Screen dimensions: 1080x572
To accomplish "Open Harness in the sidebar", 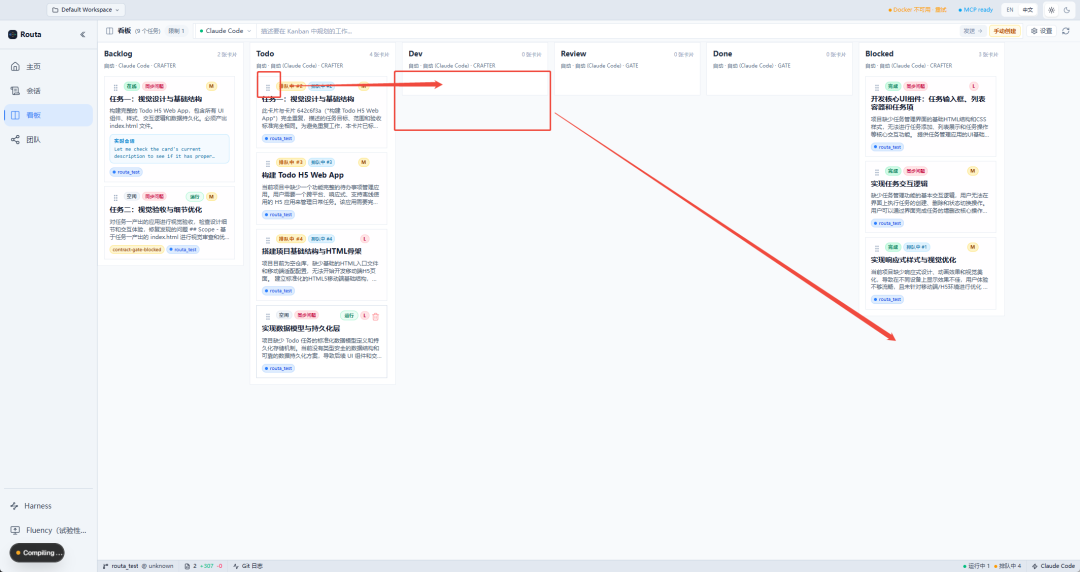I will (48, 506).
